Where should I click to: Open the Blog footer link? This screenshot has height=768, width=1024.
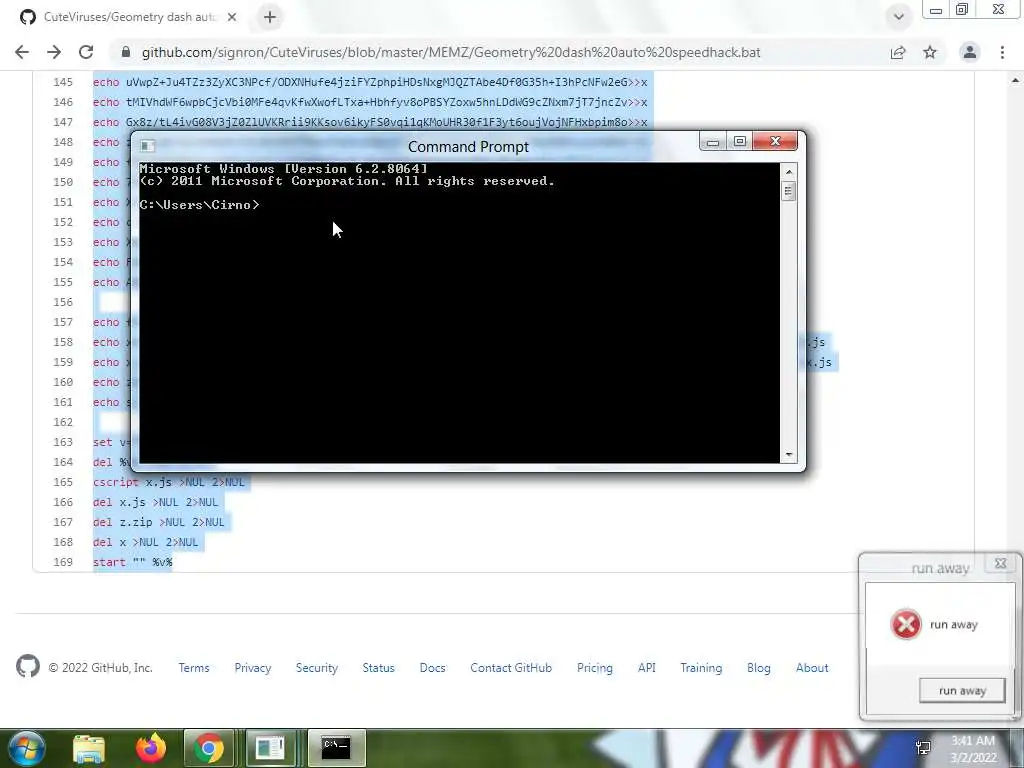(759, 667)
